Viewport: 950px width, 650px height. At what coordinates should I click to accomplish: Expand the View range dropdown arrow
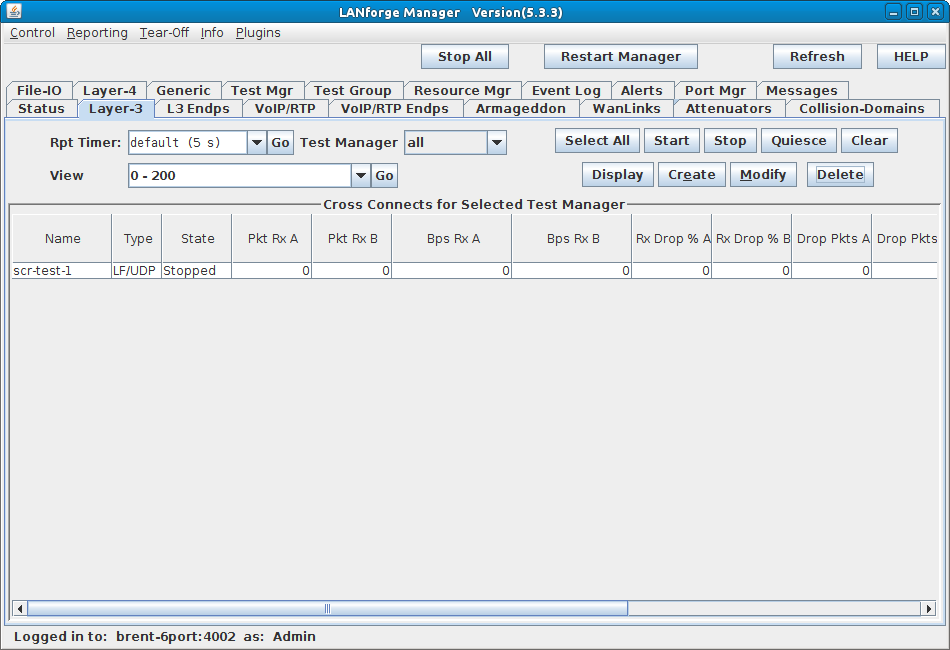[x=360, y=176]
